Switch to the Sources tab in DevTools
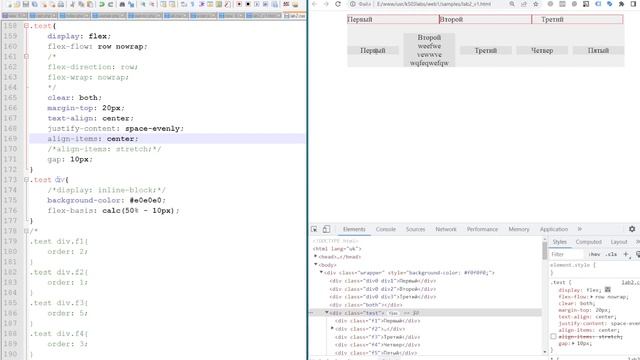 pyautogui.click(x=416, y=229)
